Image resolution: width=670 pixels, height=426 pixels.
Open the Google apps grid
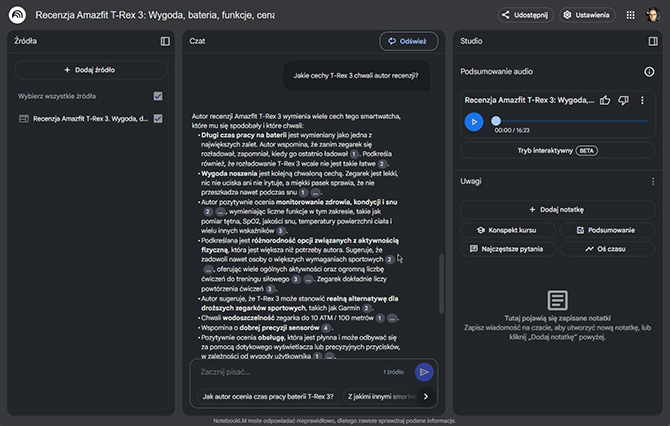[630, 15]
